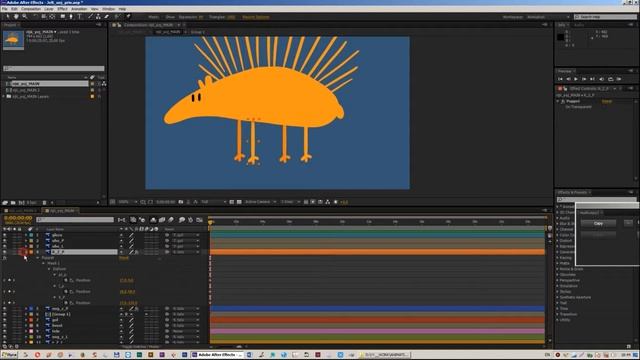Click the new folder icon in Project panel
Image resolution: width=640 pixels, height=360 pixels.
point(13,202)
